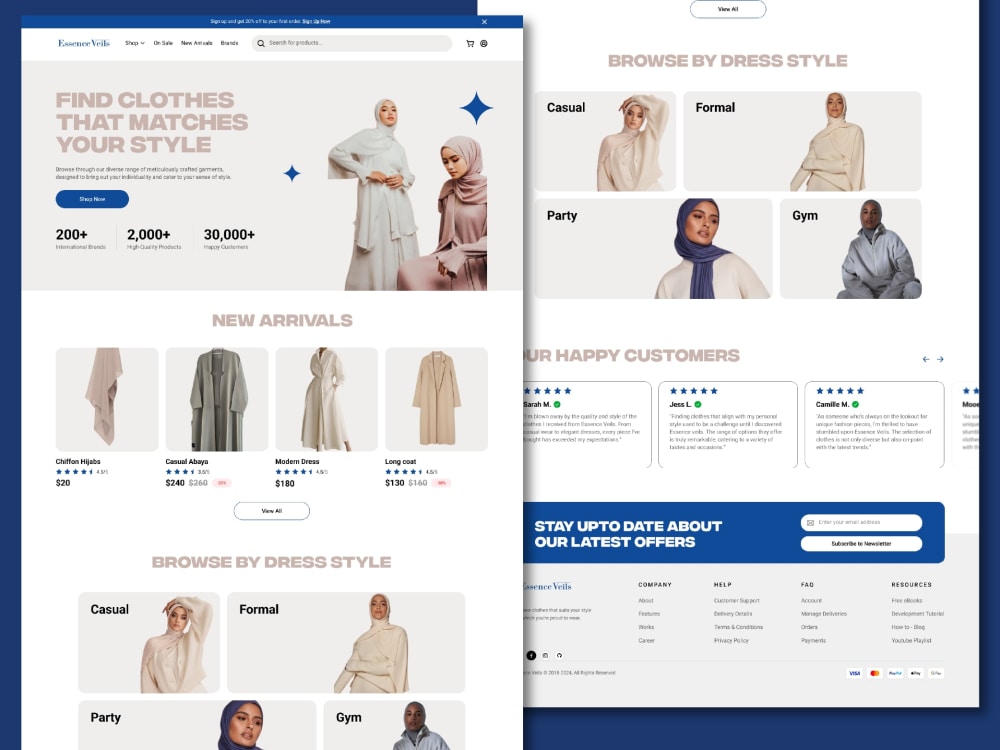
Task: View the Casual Abaya product image
Action: click(x=217, y=399)
